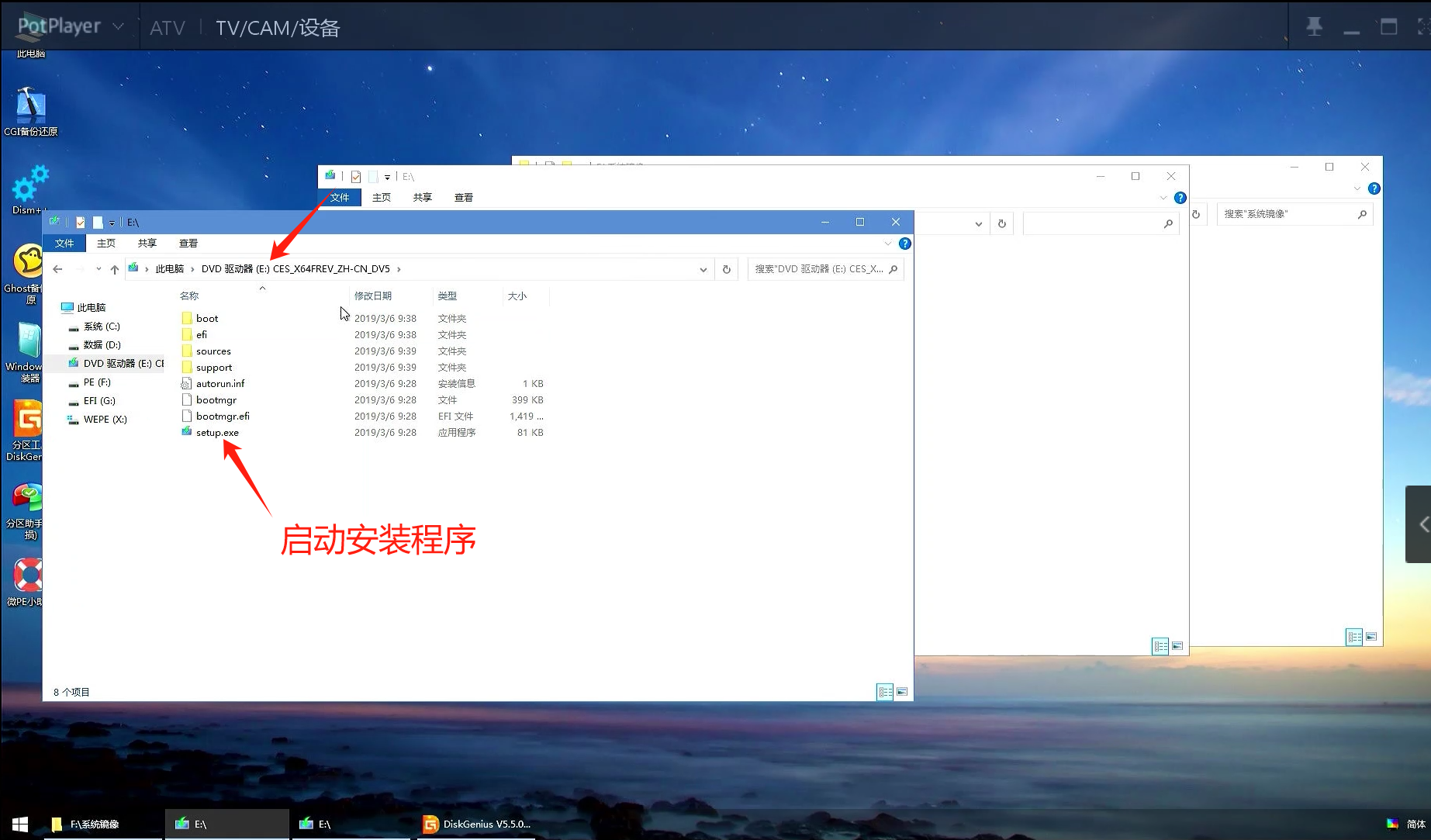Select 系统 (C:) drive in navigation pane
This screenshot has height=840, width=1431.
(102, 327)
